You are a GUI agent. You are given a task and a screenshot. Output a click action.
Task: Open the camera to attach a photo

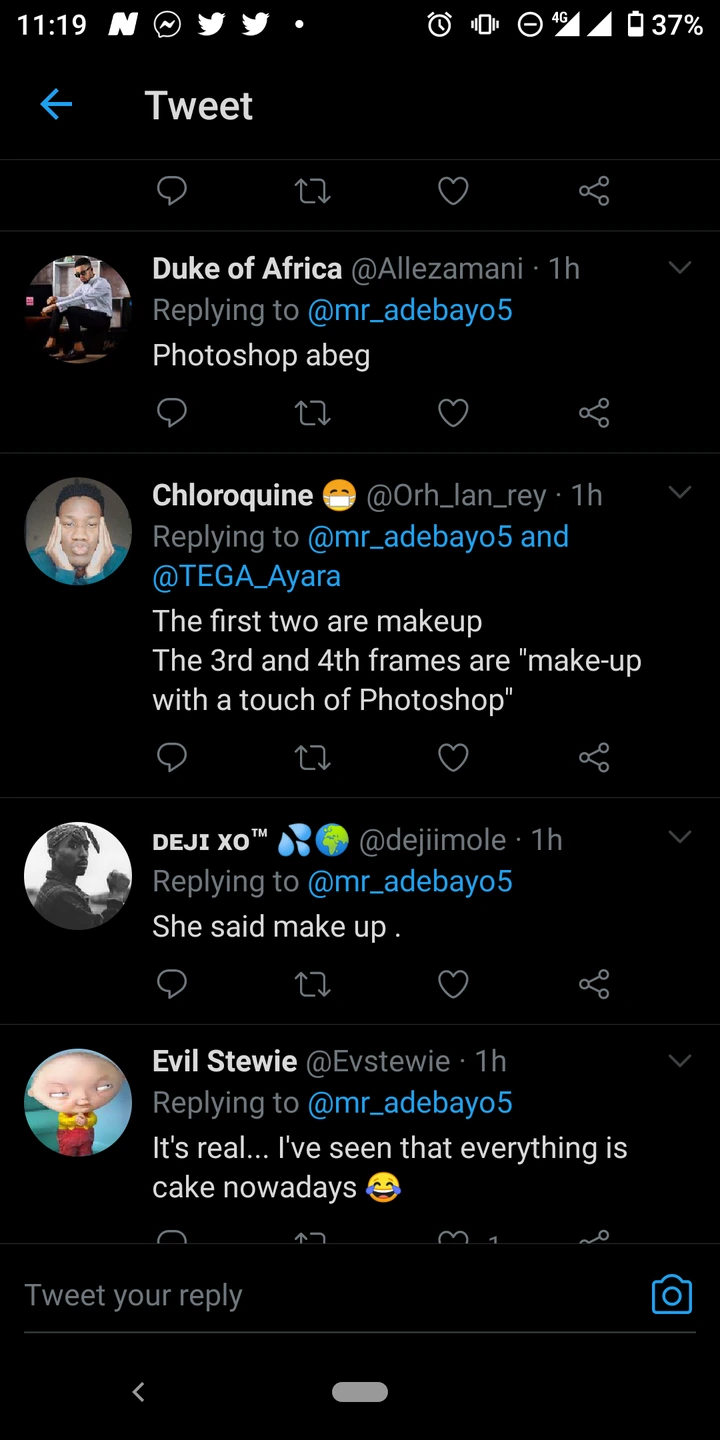tap(671, 1295)
